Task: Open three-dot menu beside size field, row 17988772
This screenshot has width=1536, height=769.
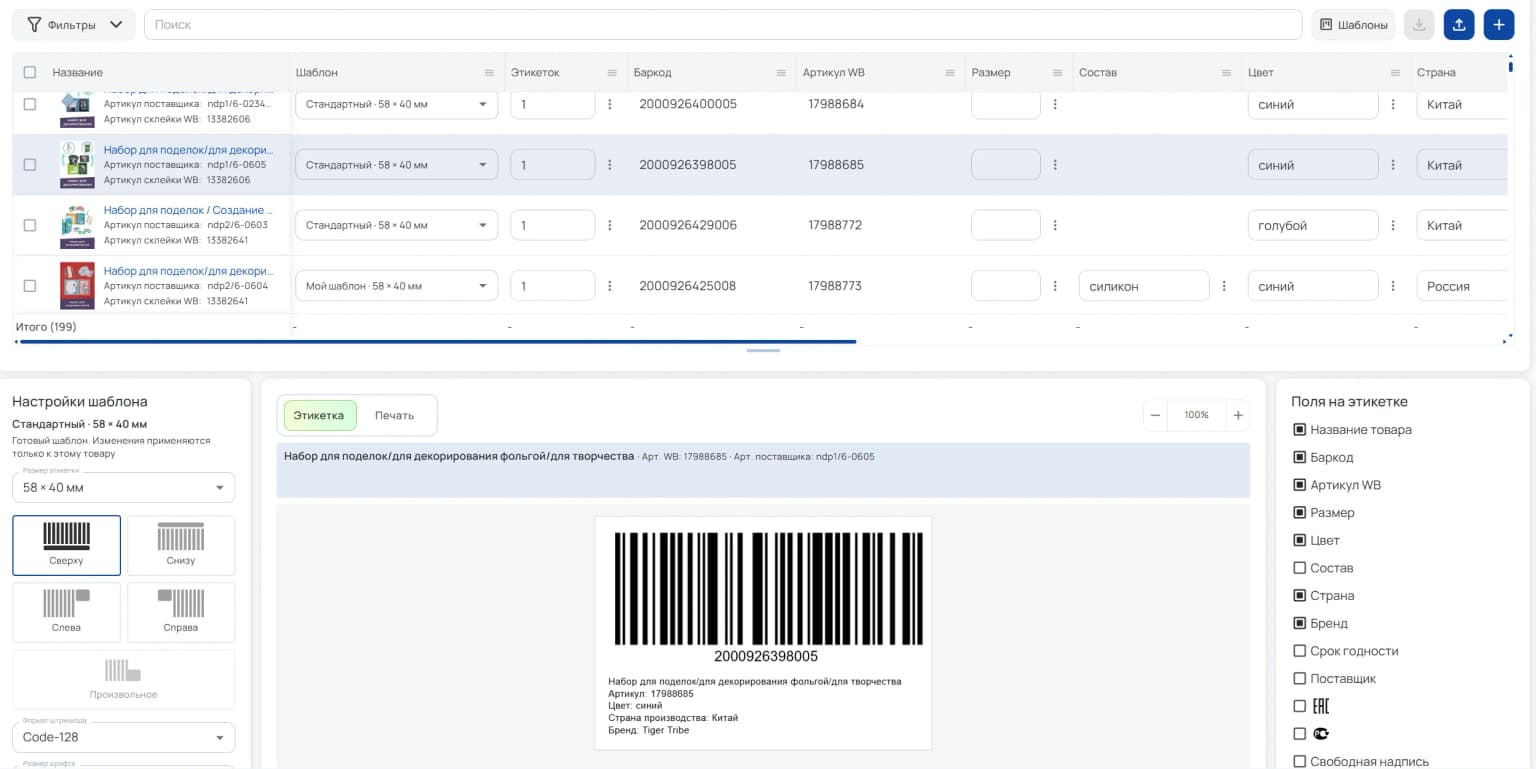Action: click(x=1055, y=225)
